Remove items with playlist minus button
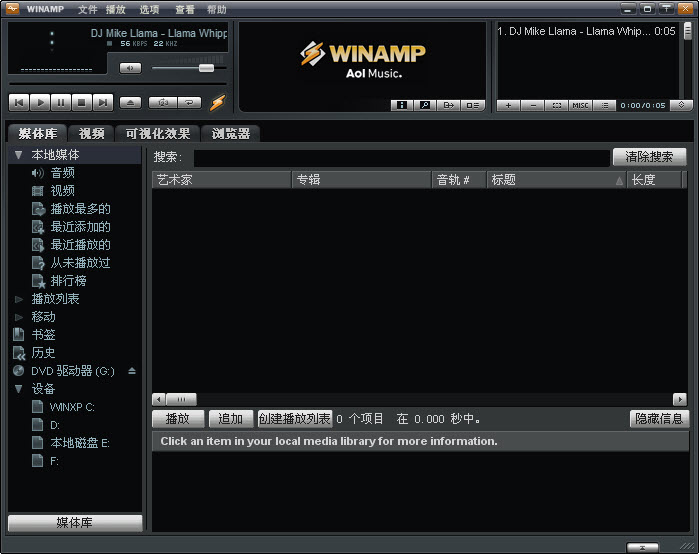 pos(533,106)
